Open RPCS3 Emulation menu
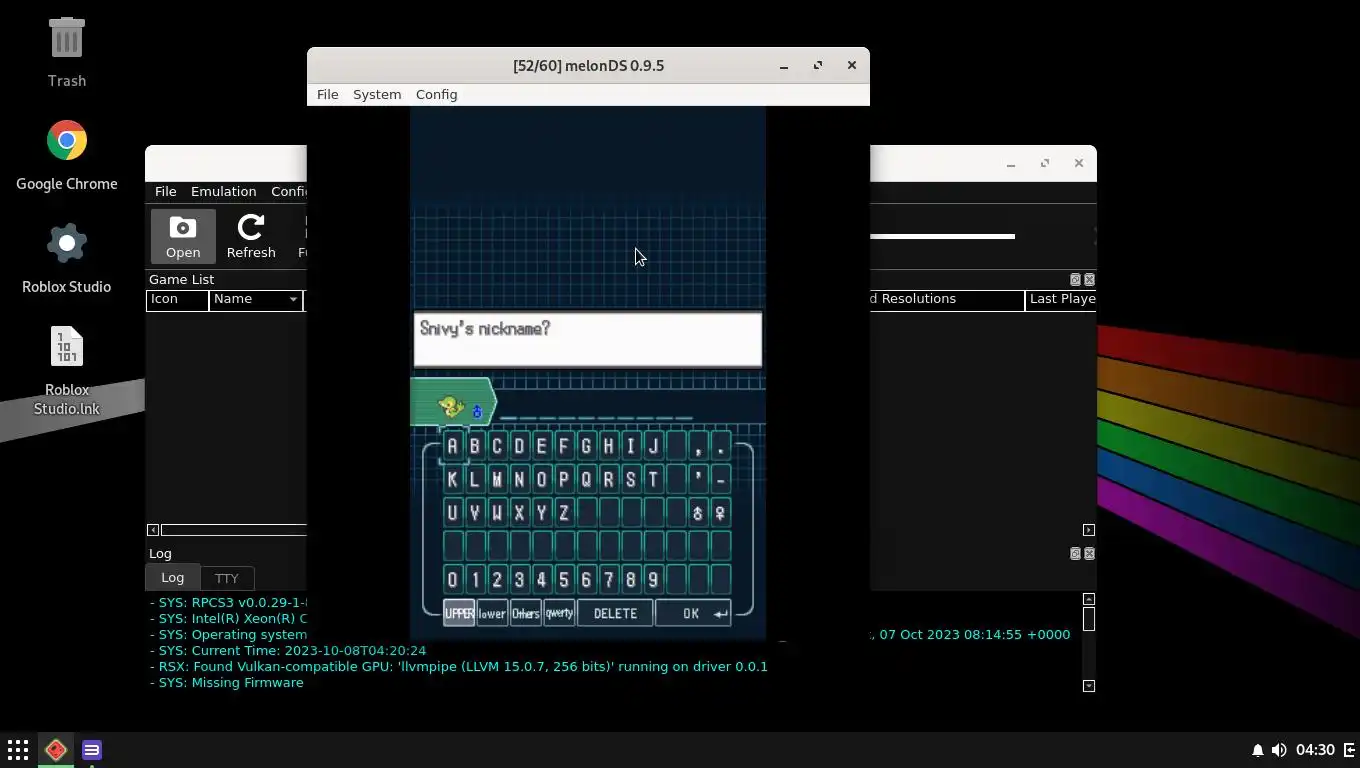 pyautogui.click(x=223, y=191)
